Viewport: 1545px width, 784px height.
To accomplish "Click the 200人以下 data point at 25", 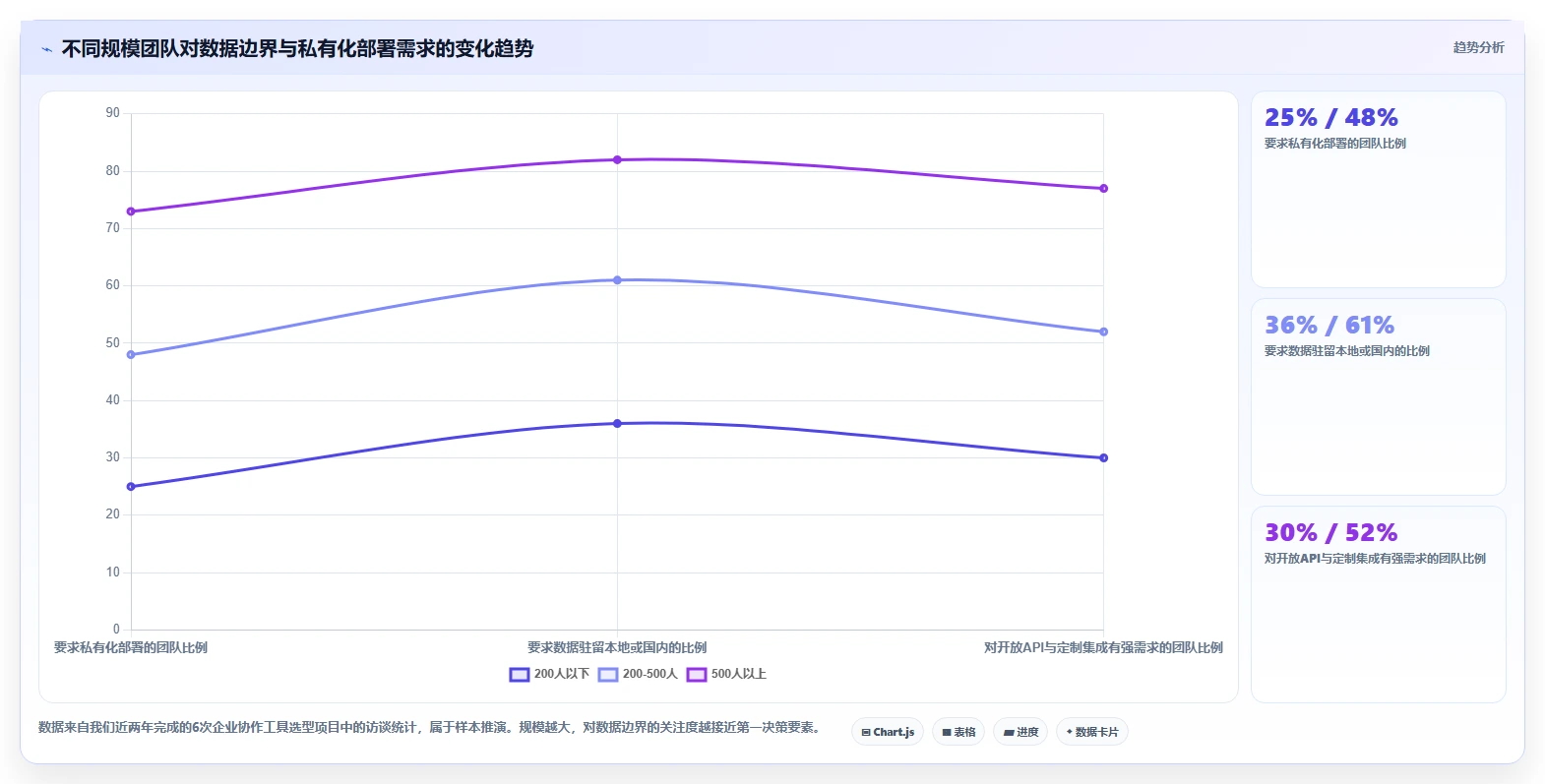I will coord(131,487).
